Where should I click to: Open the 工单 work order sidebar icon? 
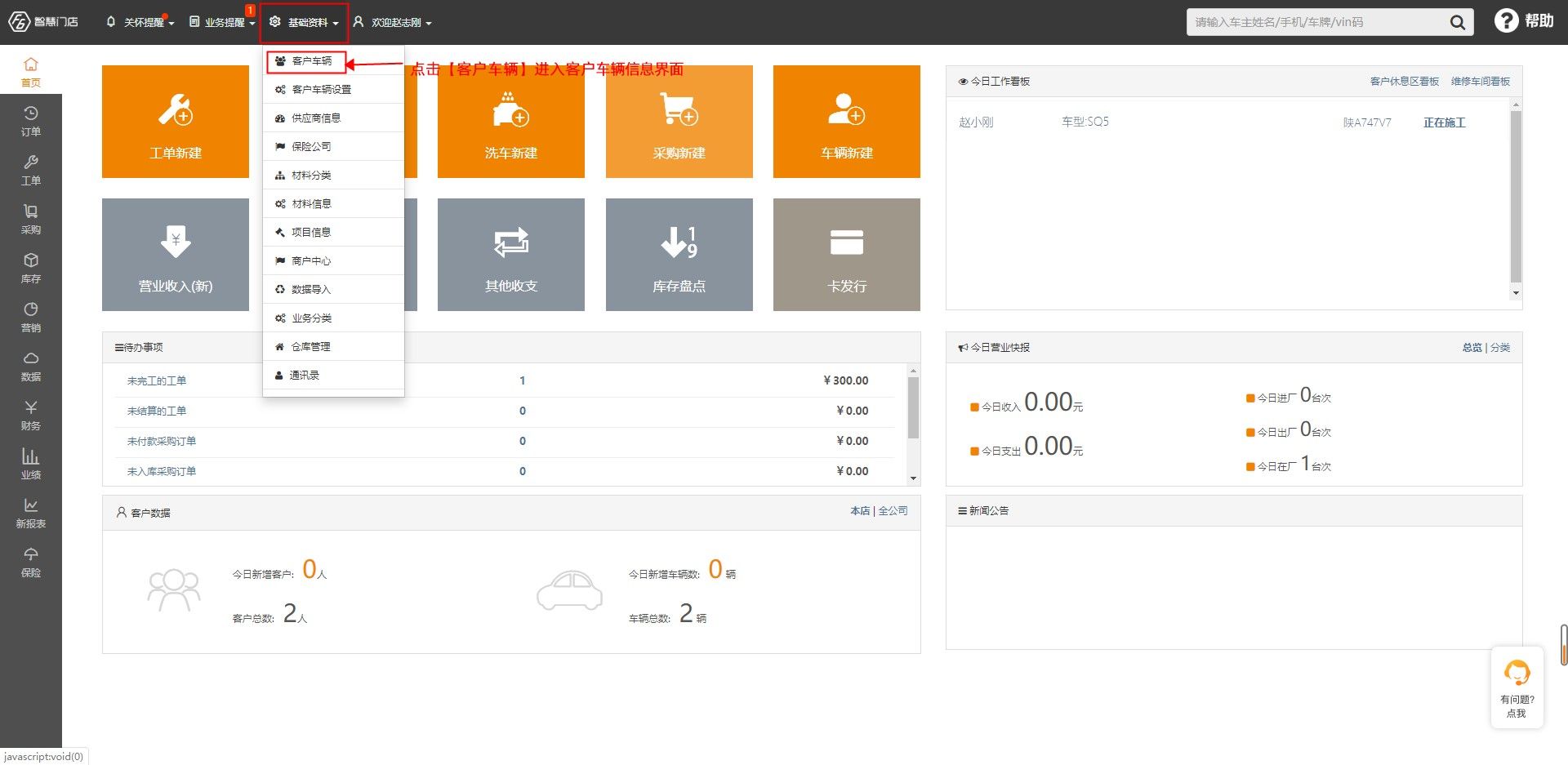[x=31, y=170]
